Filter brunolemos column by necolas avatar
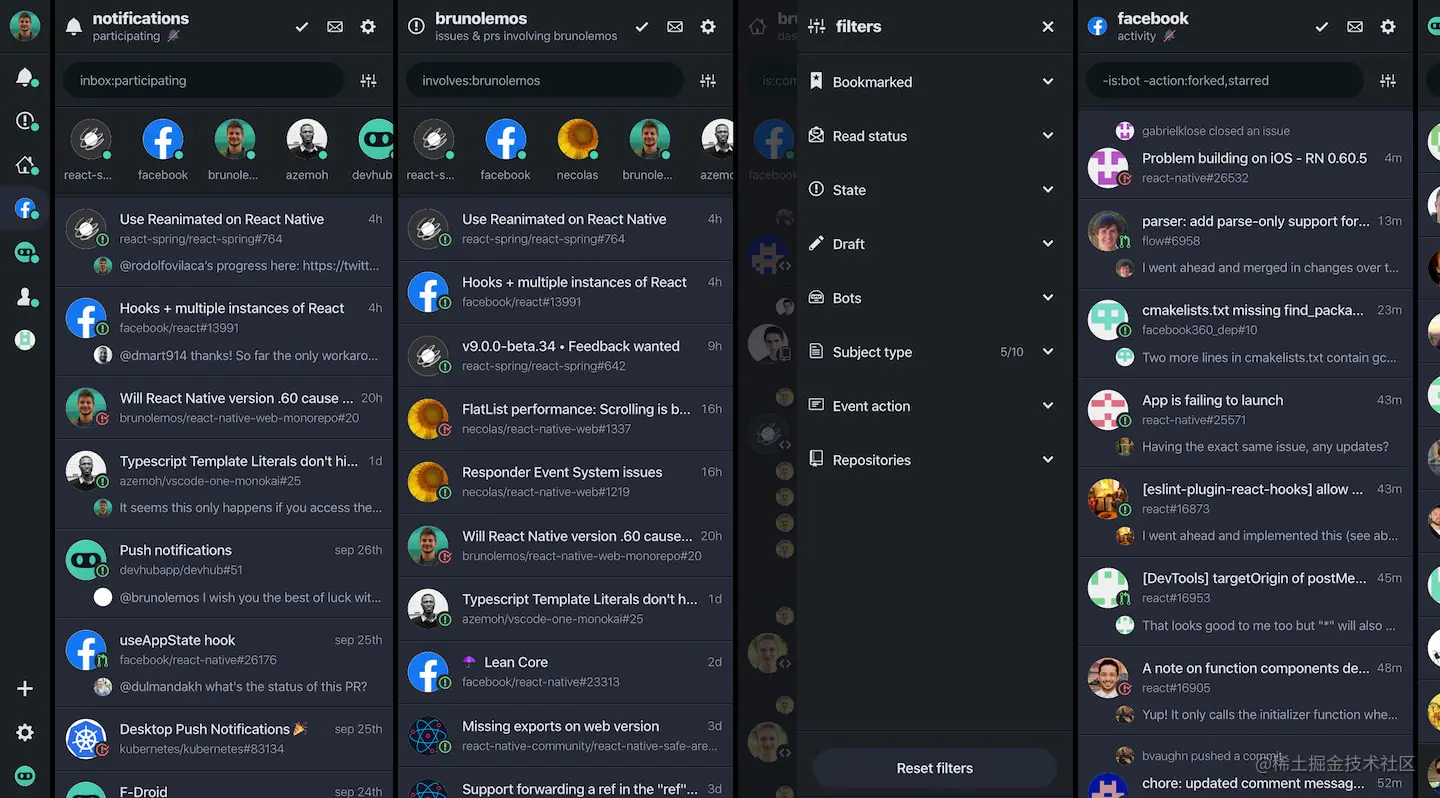1440x798 pixels. point(577,140)
